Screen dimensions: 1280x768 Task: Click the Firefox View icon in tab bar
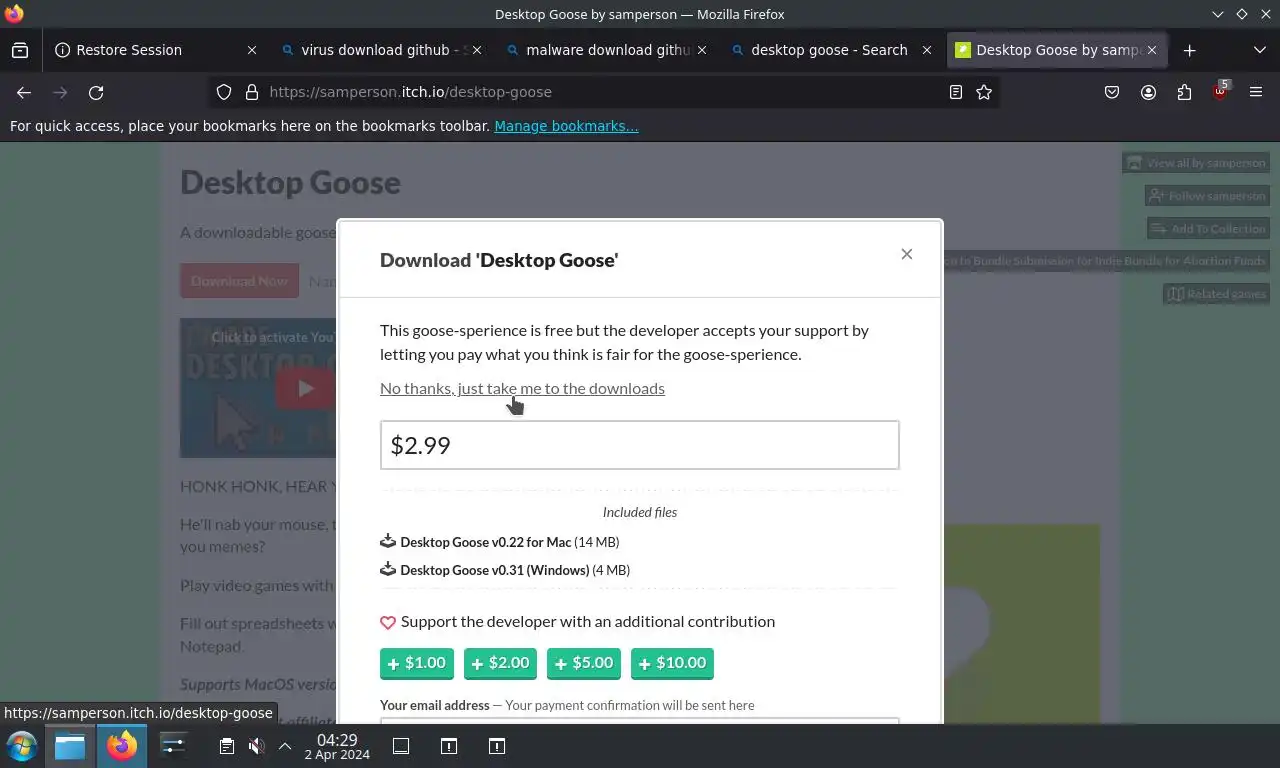tap(20, 50)
